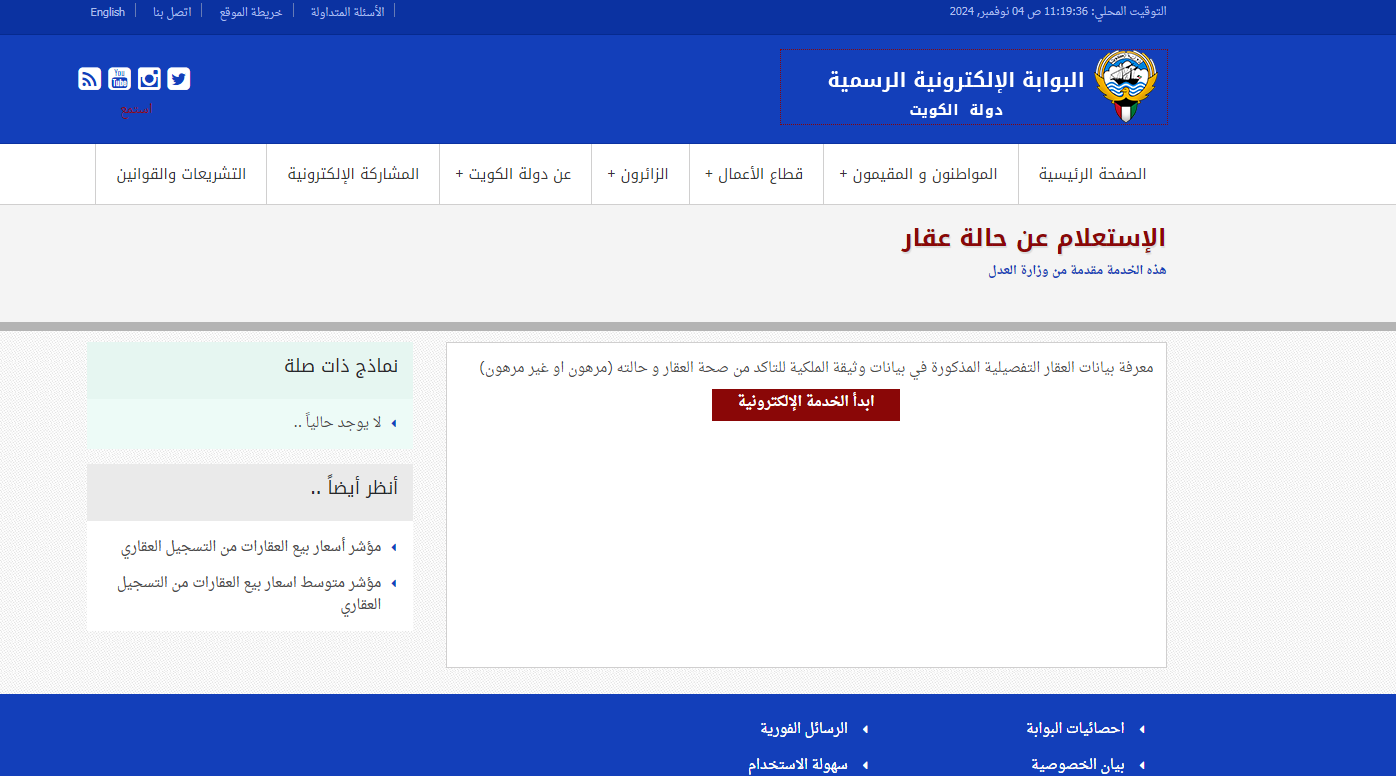
Task: Open المشاركة الإلكترونية navigation item
Action: tap(353, 174)
